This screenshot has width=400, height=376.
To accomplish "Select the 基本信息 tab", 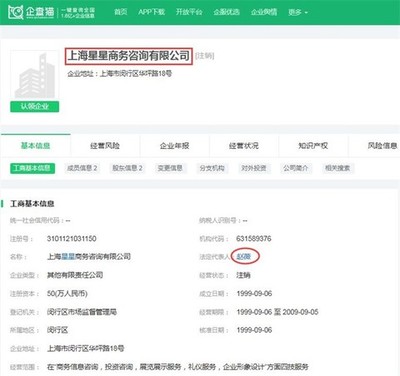I will 35,146.
